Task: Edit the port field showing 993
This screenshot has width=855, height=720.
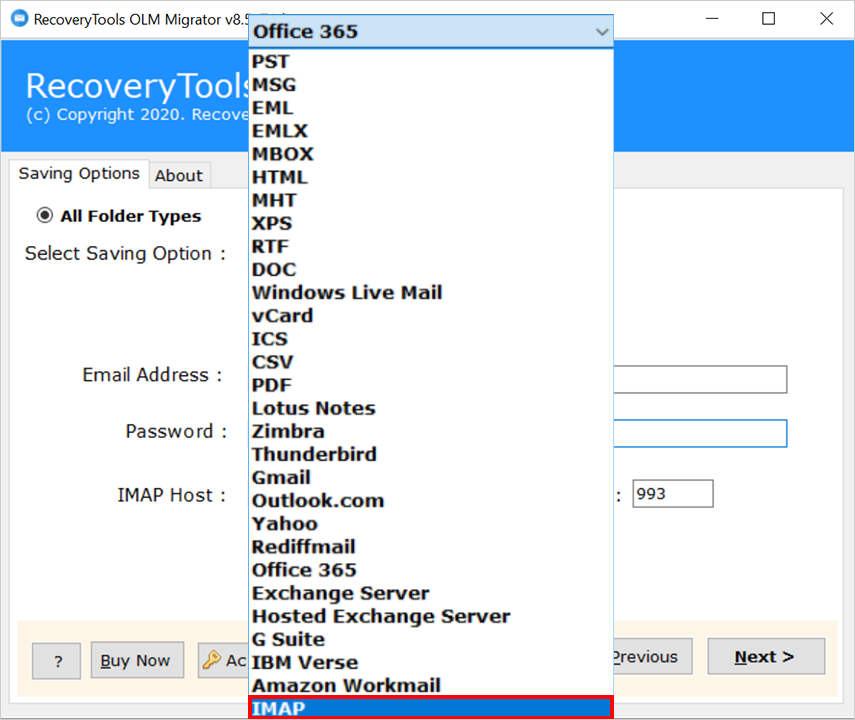Action: pyautogui.click(x=673, y=494)
